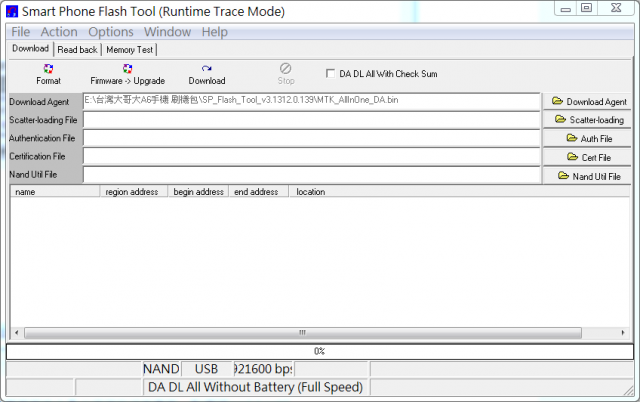Switch to the Download tab
Image resolution: width=640 pixels, height=402 pixels.
30,49
